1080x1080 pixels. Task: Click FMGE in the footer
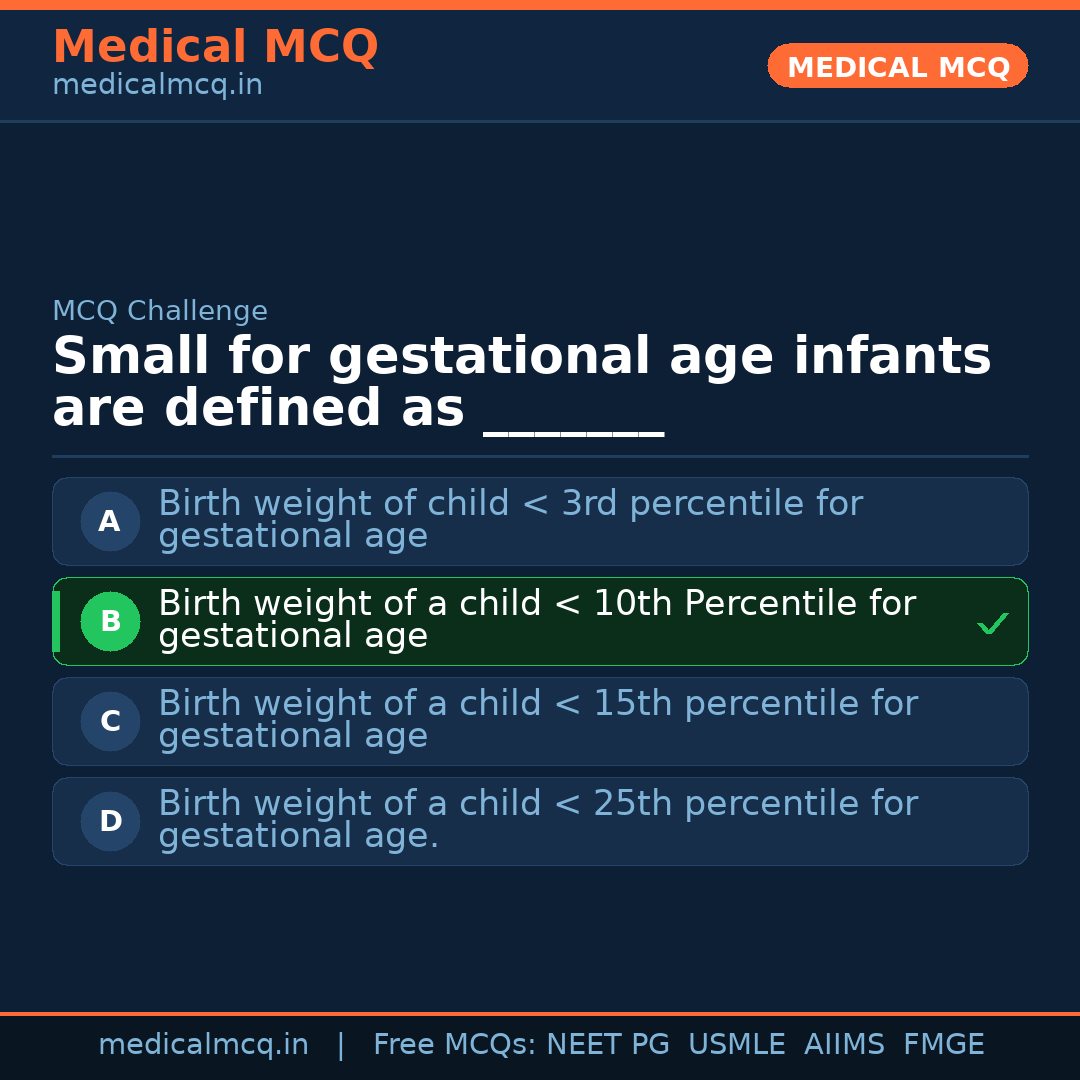click(943, 1045)
